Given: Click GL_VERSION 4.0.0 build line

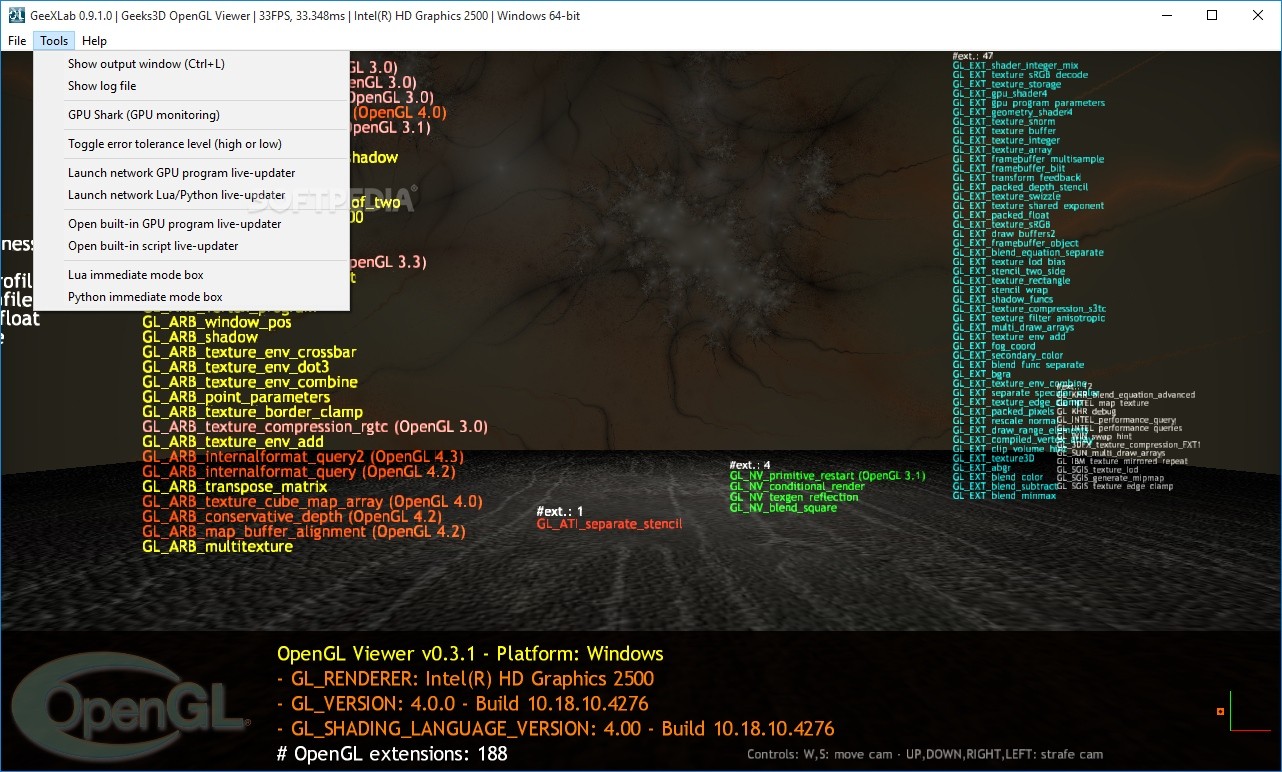Looking at the screenshot, I should click(x=463, y=704).
